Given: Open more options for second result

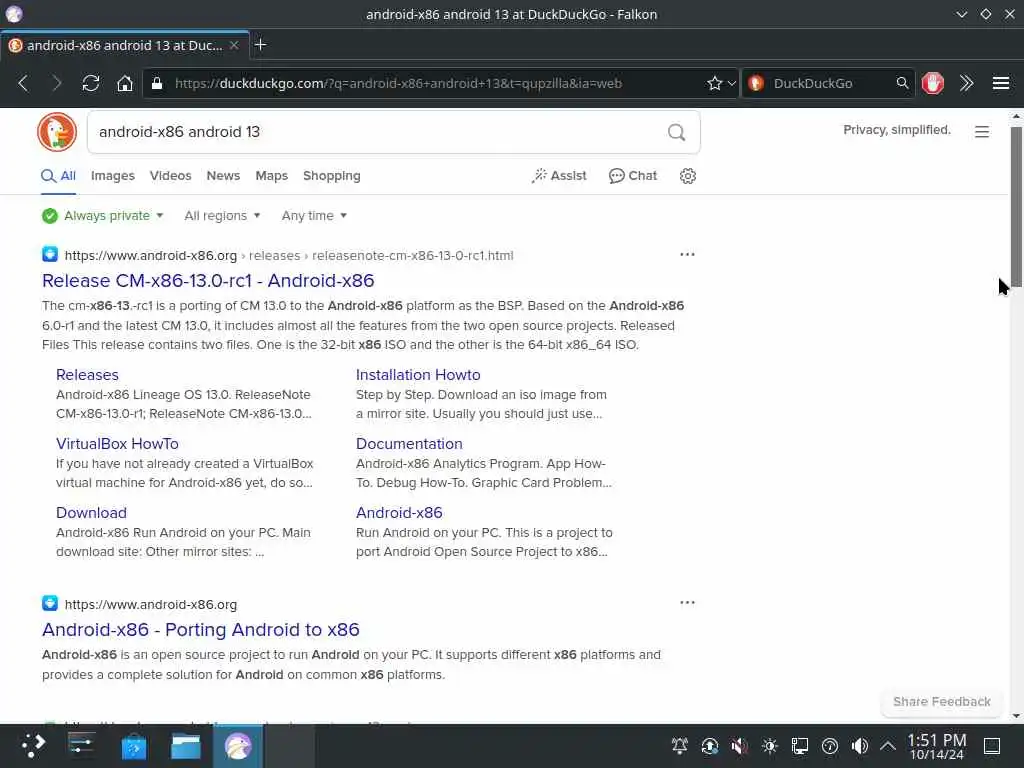Looking at the screenshot, I should [x=687, y=602].
